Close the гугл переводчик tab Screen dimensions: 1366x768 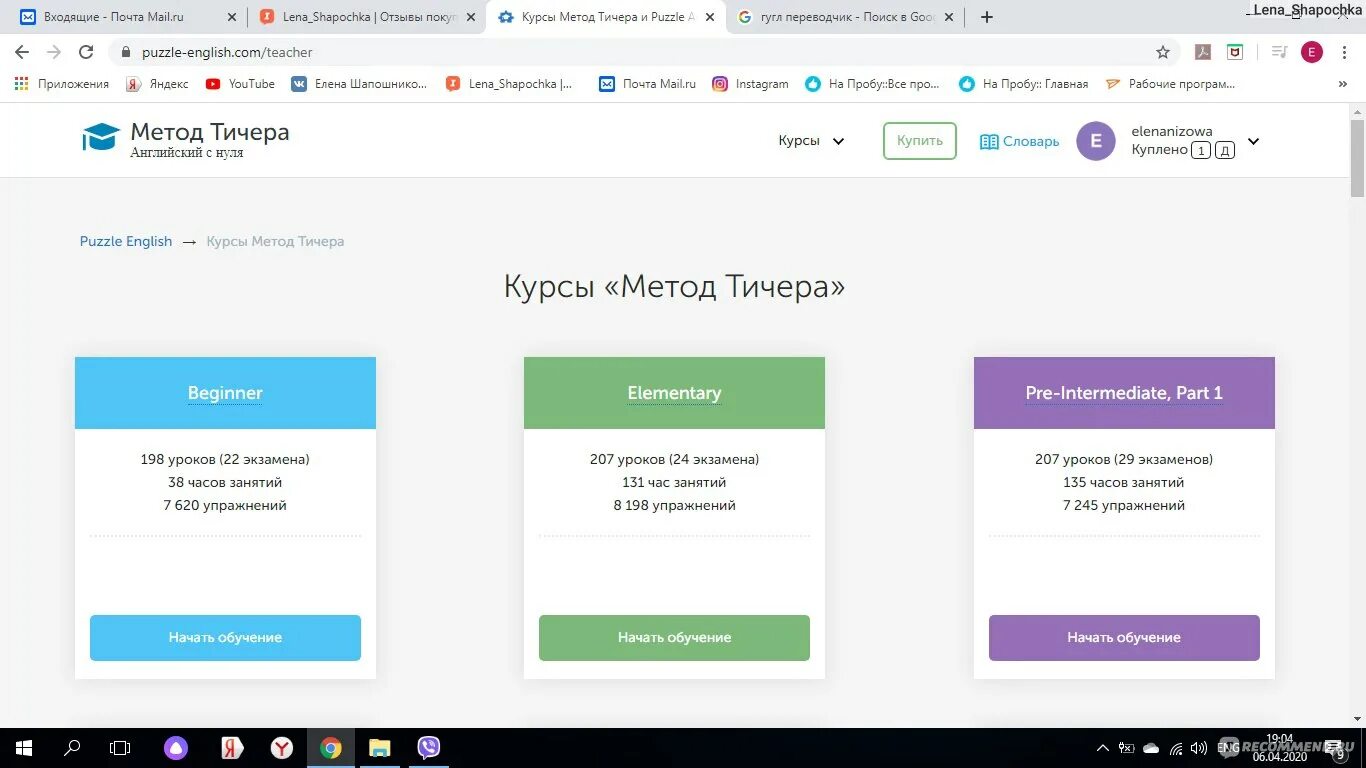pos(949,17)
